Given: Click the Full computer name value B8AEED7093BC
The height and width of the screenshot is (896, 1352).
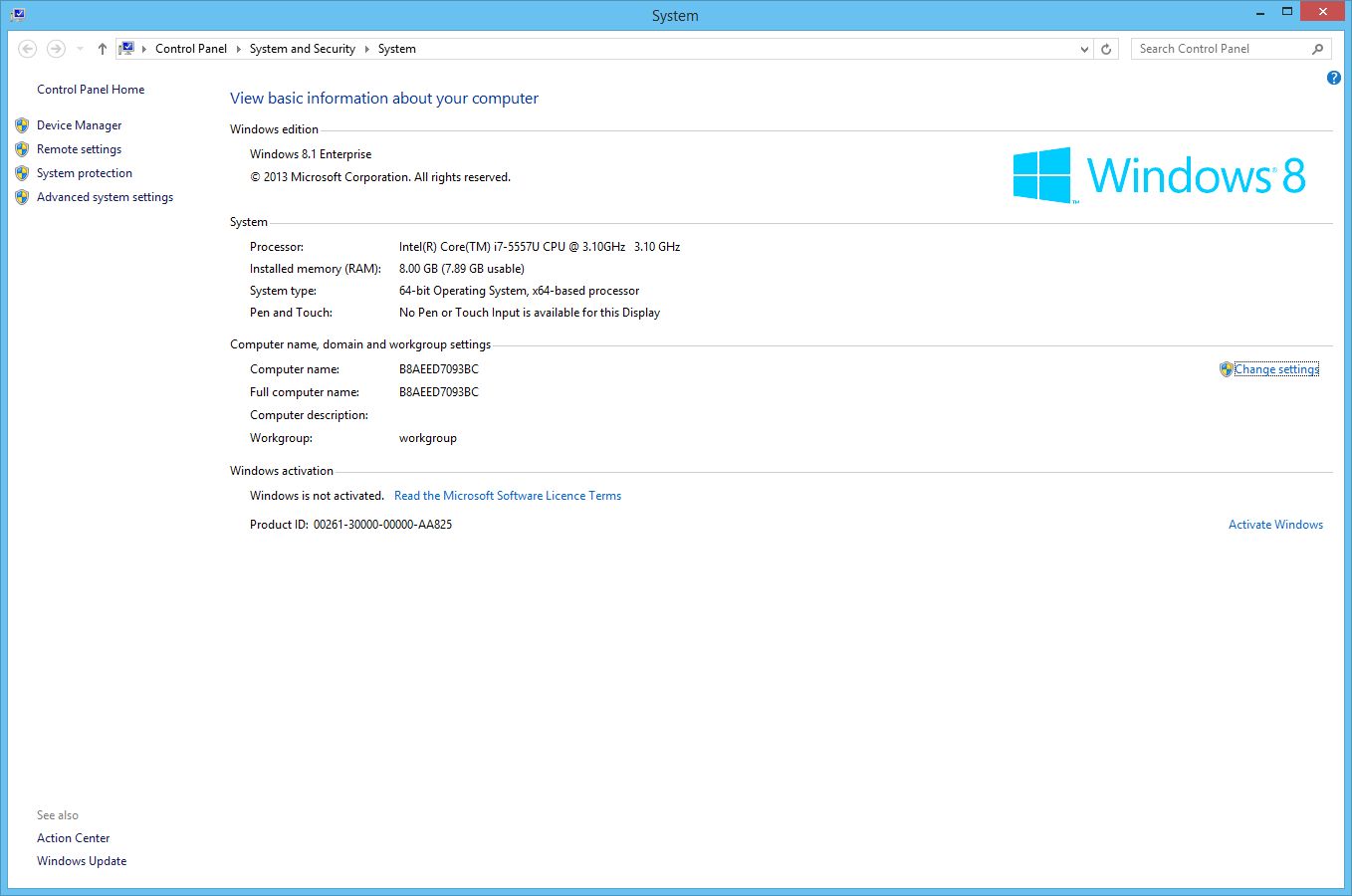Looking at the screenshot, I should tap(439, 392).
